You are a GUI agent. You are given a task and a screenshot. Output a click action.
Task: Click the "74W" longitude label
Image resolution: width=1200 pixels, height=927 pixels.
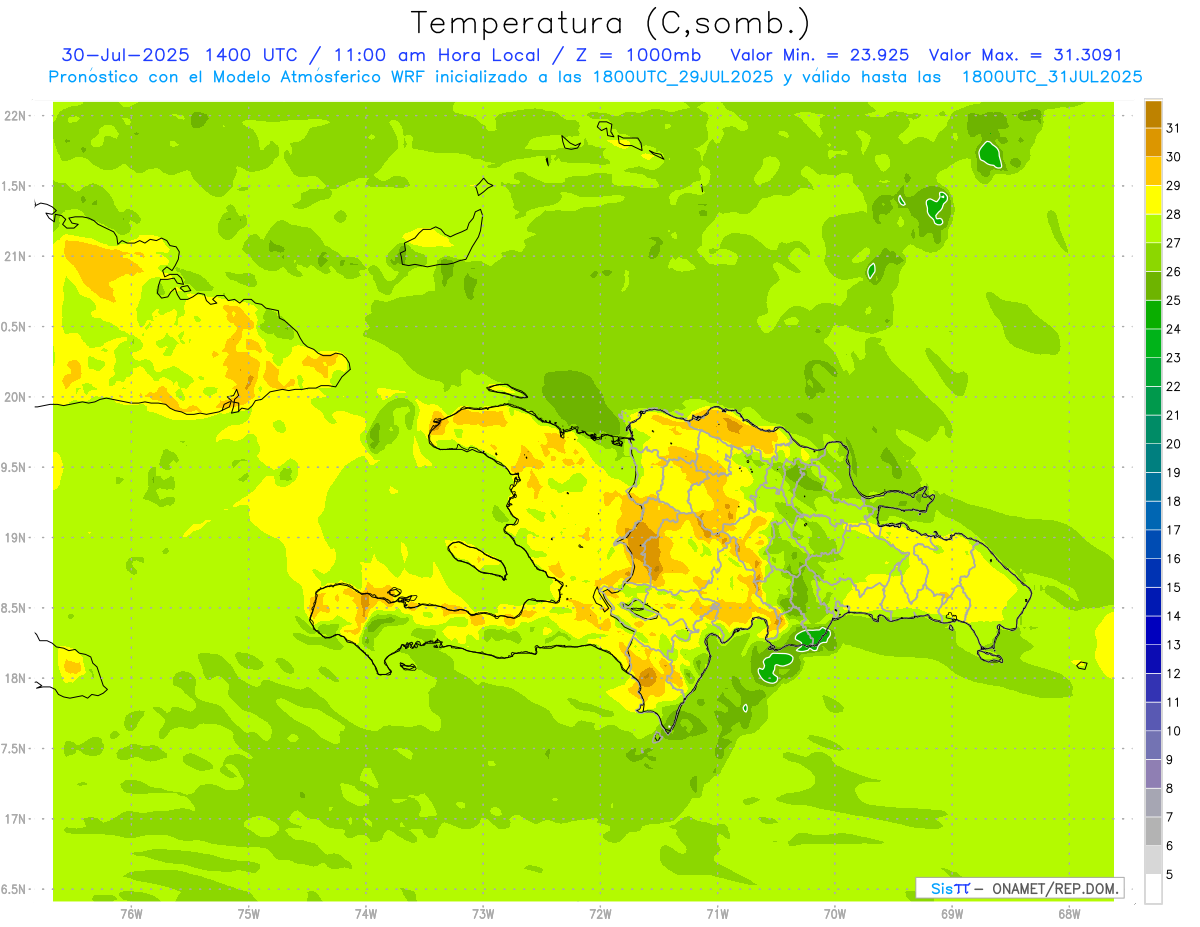click(366, 914)
